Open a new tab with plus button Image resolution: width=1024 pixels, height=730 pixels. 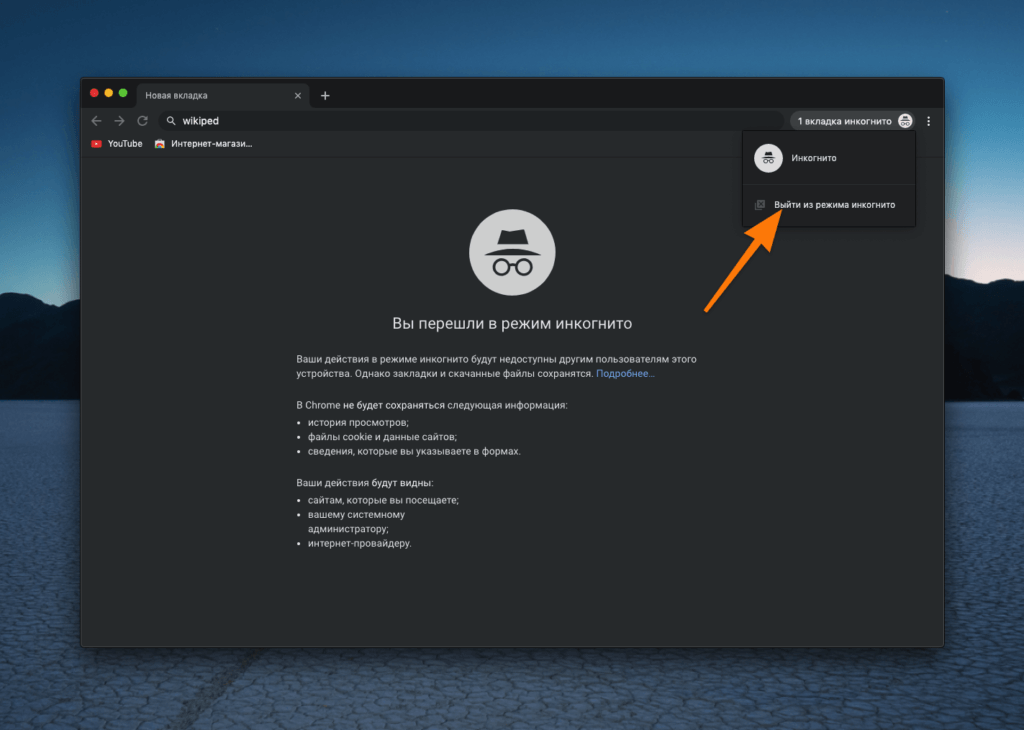(325, 96)
